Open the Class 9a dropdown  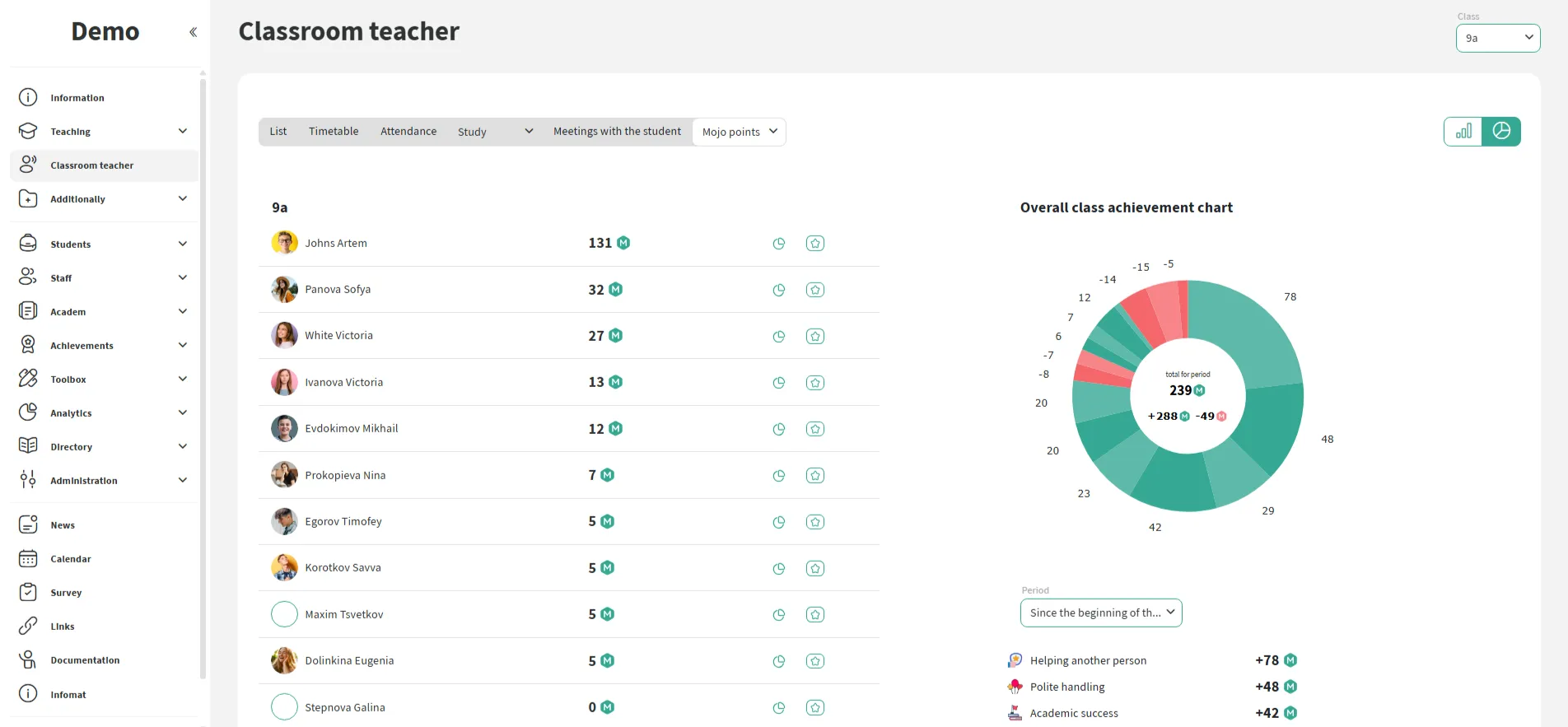pos(1497,38)
